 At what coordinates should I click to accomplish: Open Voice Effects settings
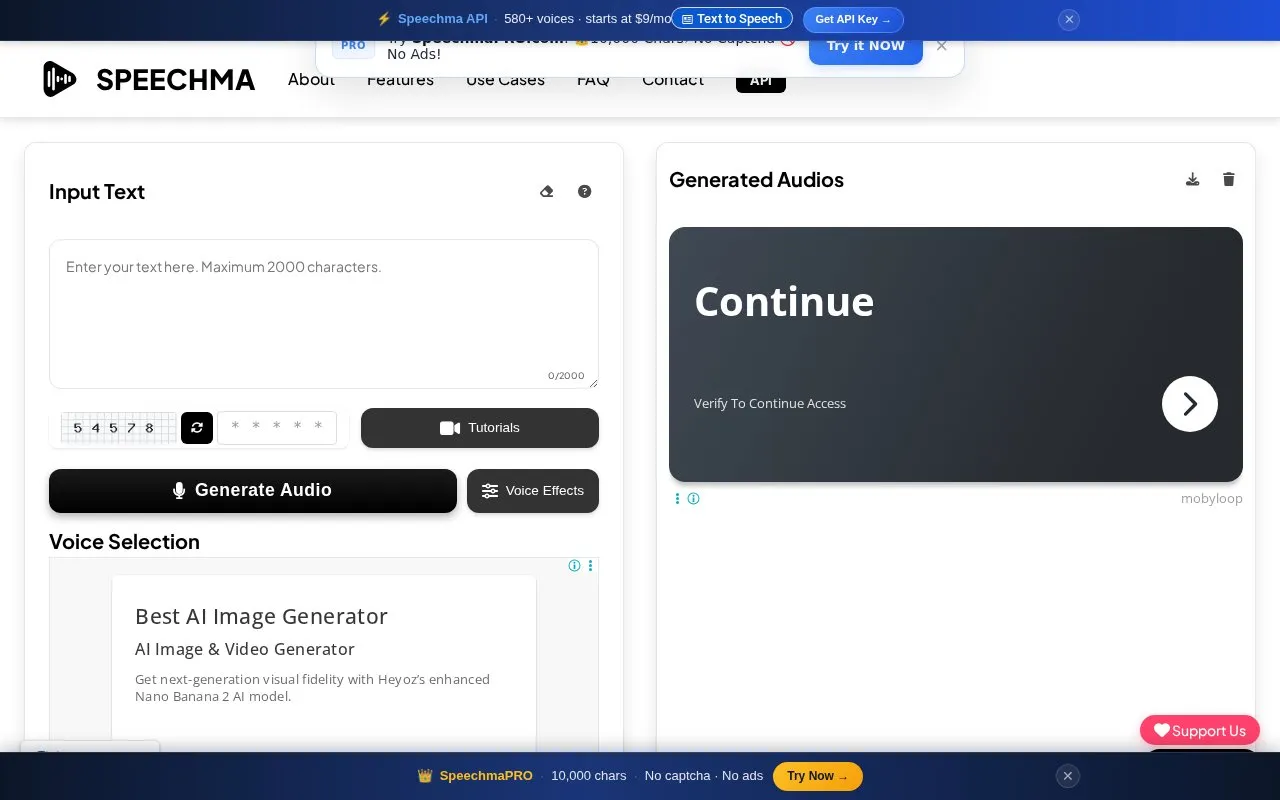533,491
